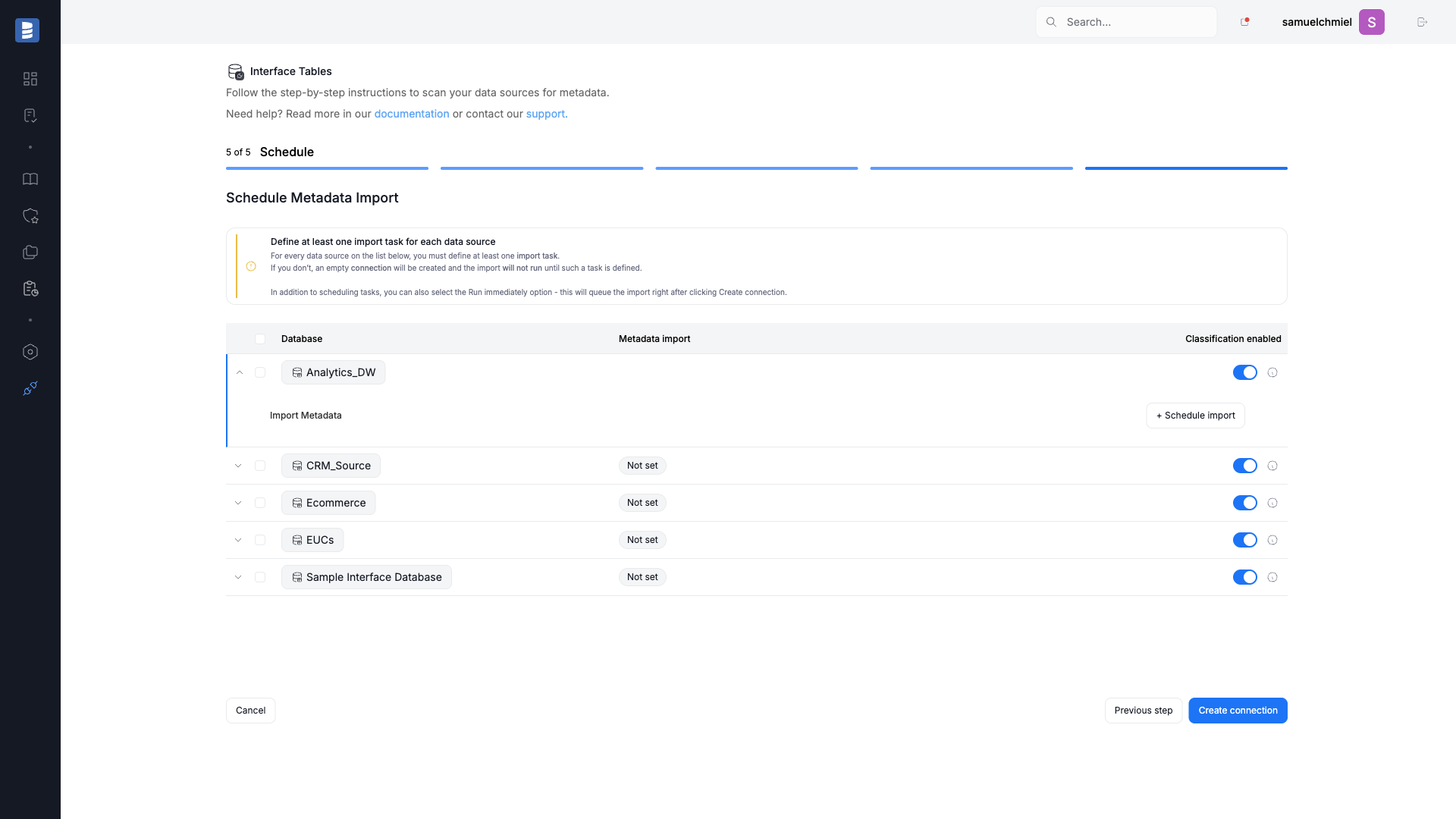Click the info icon on EUCs row
1456x819 pixels.
click(x=1272, y=540)
